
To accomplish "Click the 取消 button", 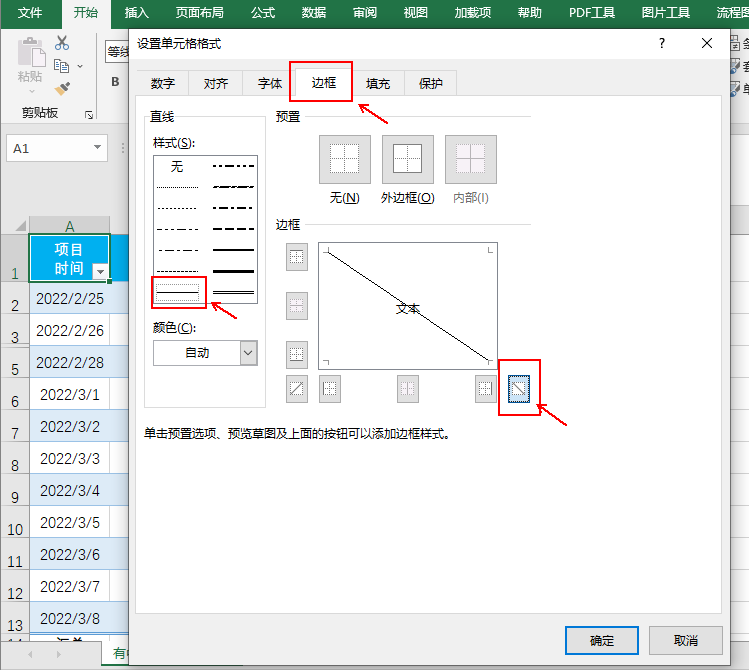I will [x=685, y=640].
